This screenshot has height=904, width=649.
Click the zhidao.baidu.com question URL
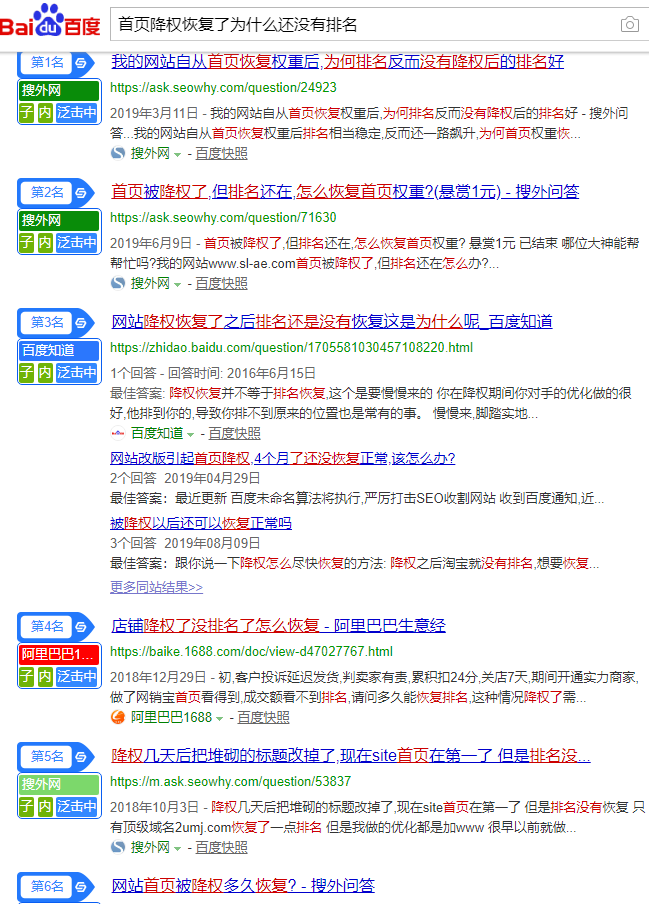[291, 348]
